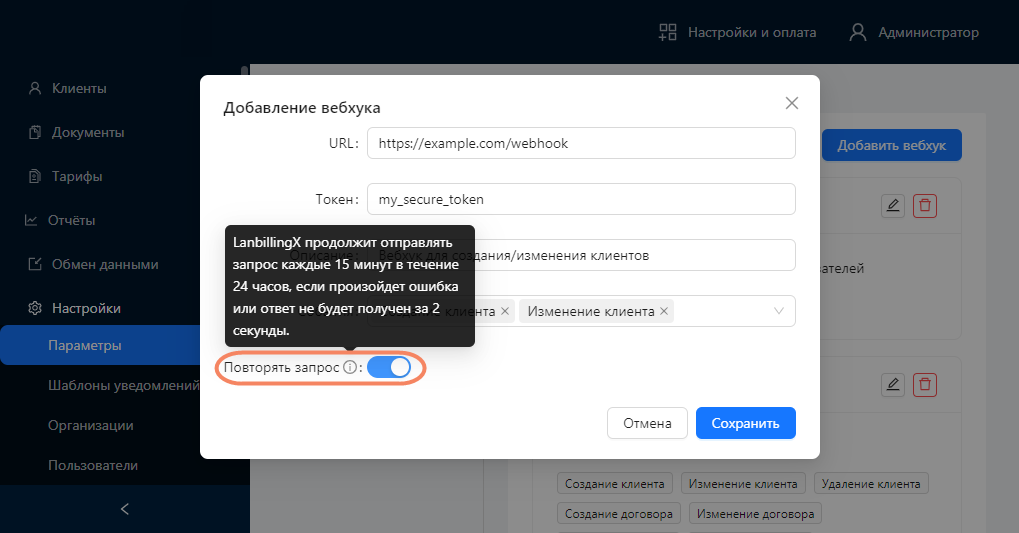Click the export icon next to 'Обмен данными'

[35, 265]
